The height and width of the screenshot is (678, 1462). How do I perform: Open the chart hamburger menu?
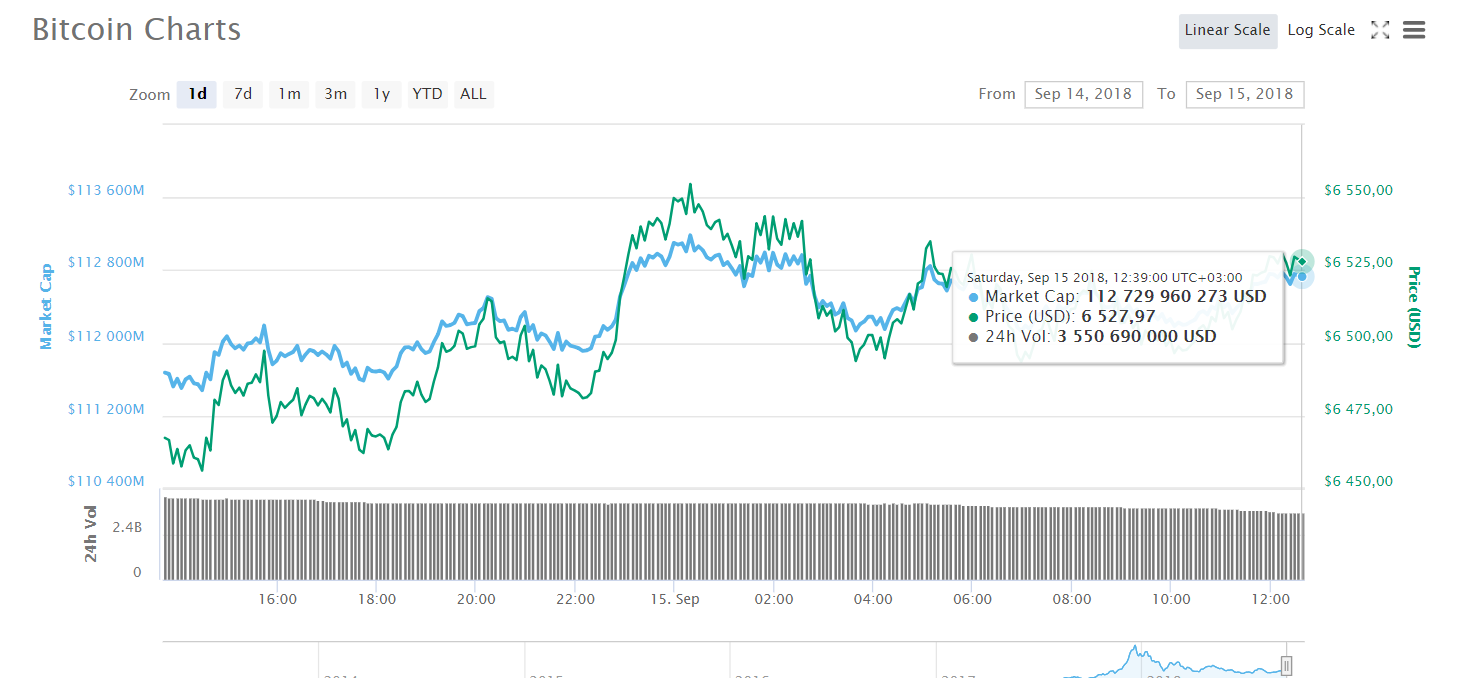coord(1413,30)
